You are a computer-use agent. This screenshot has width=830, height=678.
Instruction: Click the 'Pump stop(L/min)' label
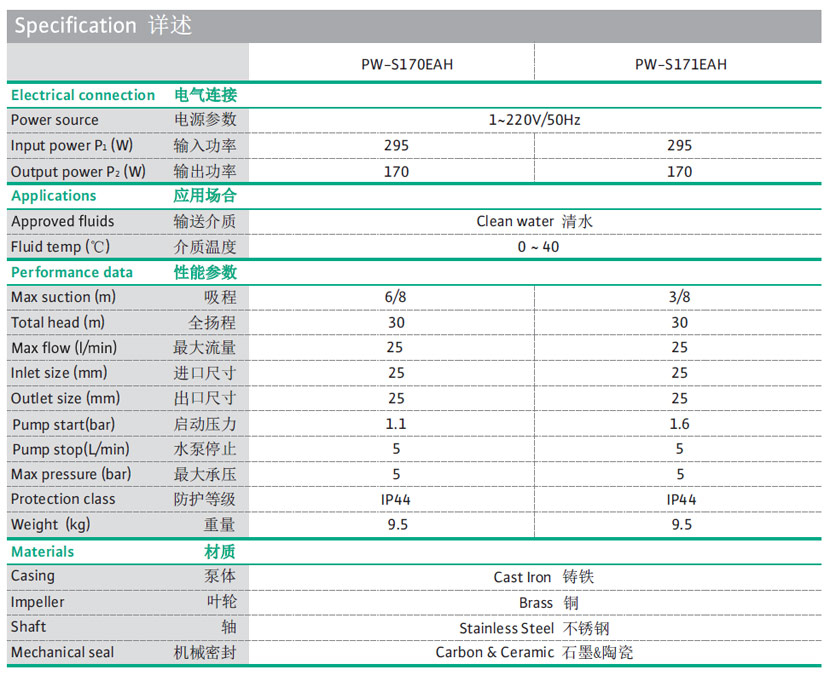coord(71,450)
